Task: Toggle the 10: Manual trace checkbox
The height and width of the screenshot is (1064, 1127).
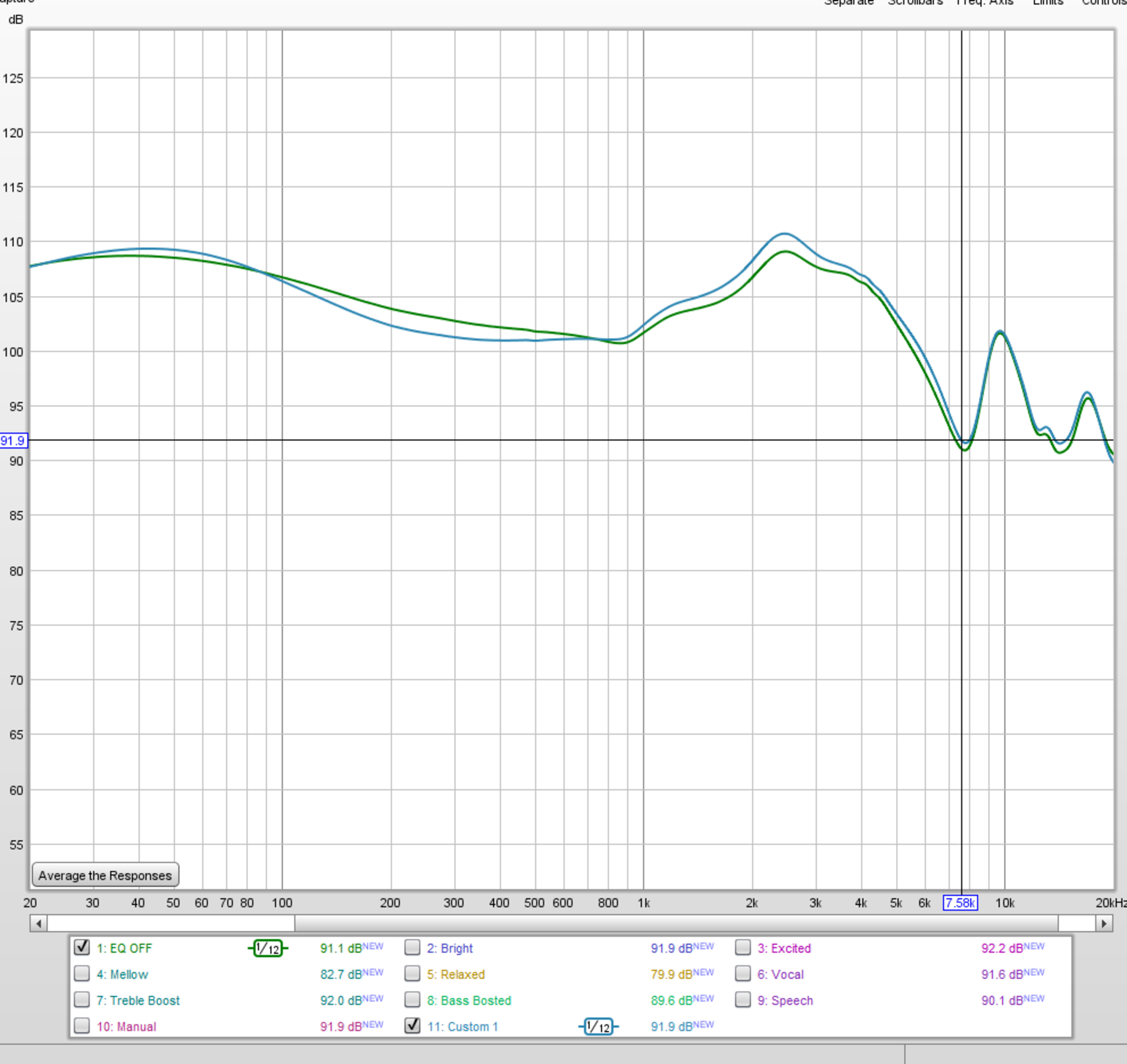Action: tap(82, 1026)
